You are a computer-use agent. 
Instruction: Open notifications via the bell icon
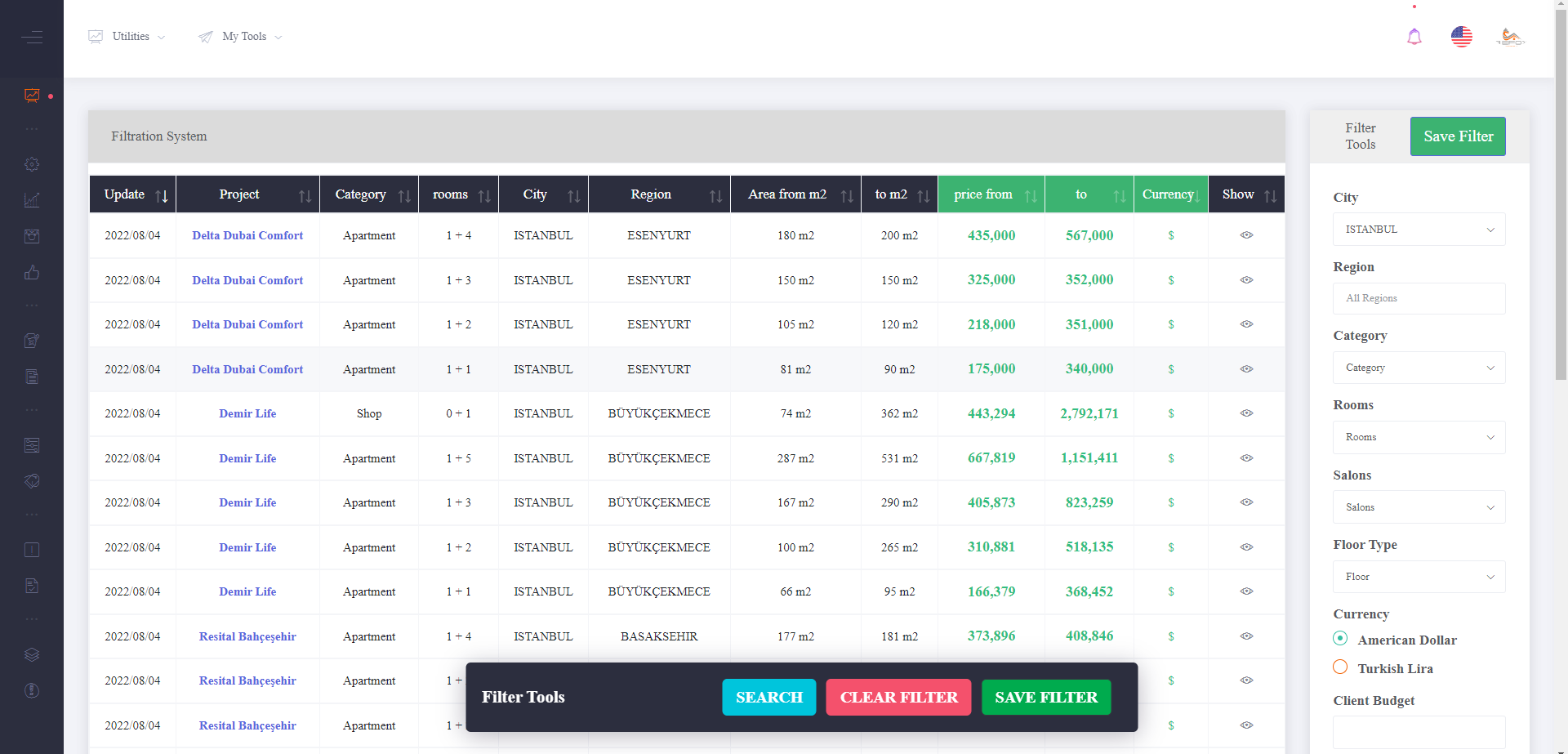1414,36
